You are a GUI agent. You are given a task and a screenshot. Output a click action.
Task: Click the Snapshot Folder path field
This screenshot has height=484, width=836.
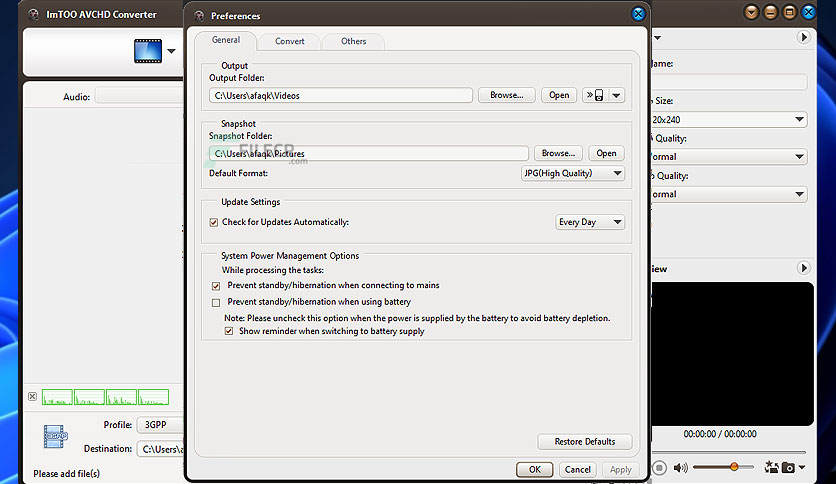point(368,154)
